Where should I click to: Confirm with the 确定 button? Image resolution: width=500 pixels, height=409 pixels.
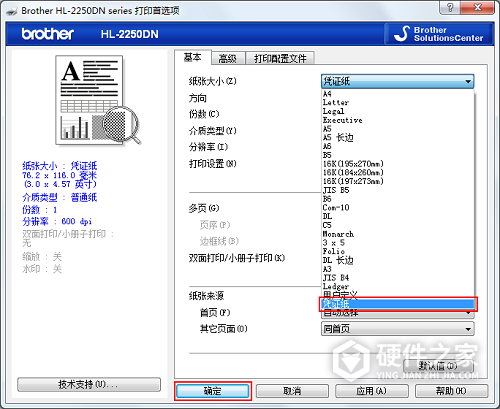213,391
